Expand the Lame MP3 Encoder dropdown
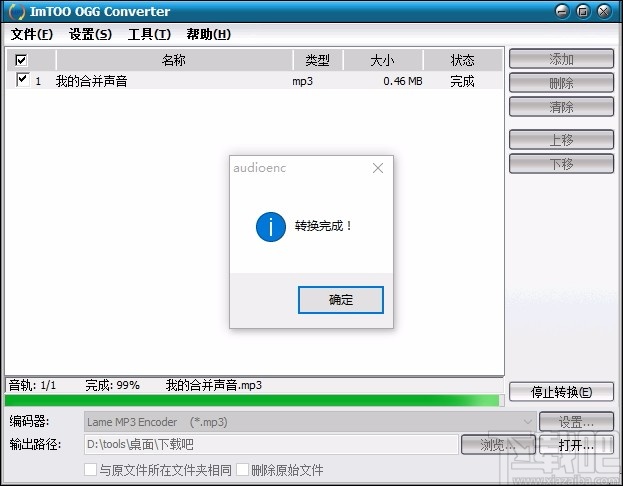 pyautogui.click(x=528, y=422)
